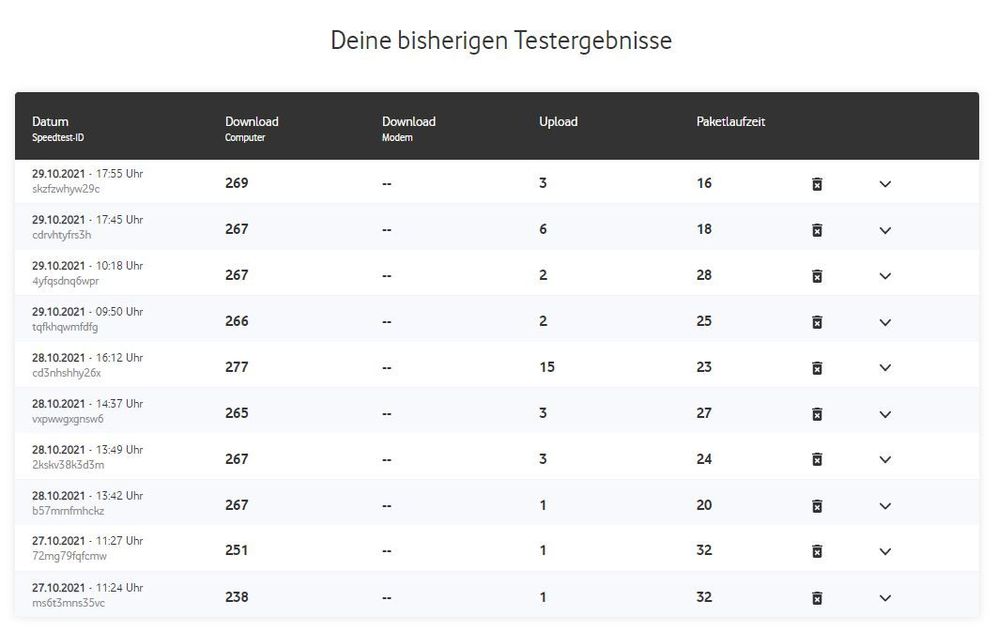Click the Download Modem column header
The image size is (998, 634).
click(409, 129)
